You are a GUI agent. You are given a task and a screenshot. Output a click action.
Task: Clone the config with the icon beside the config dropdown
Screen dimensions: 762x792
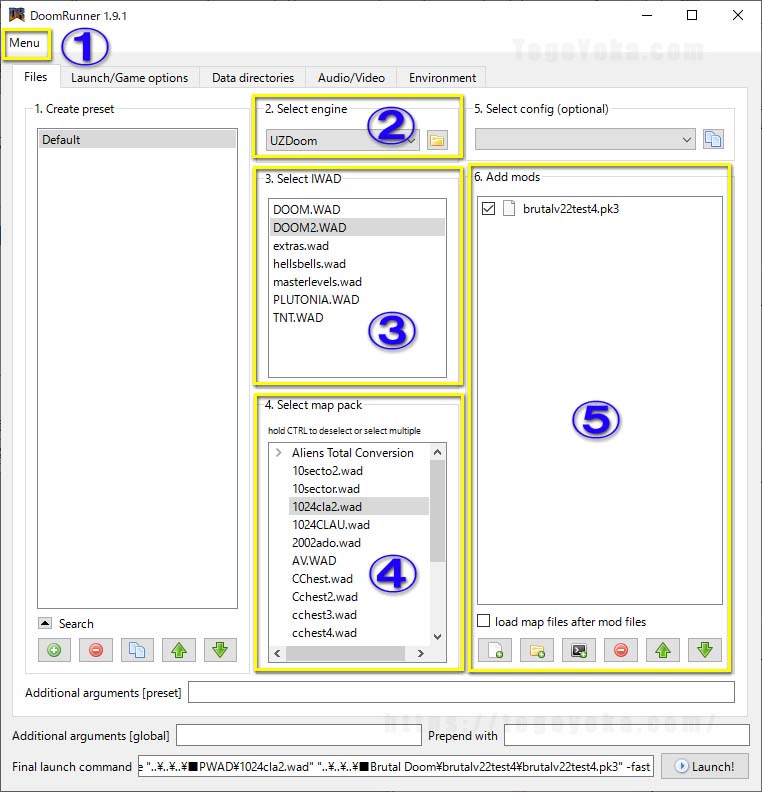tap(712, 140)
